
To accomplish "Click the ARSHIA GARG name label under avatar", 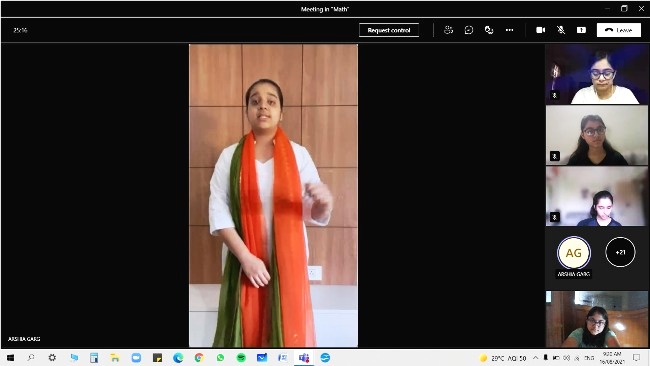I will click(574, 274).
